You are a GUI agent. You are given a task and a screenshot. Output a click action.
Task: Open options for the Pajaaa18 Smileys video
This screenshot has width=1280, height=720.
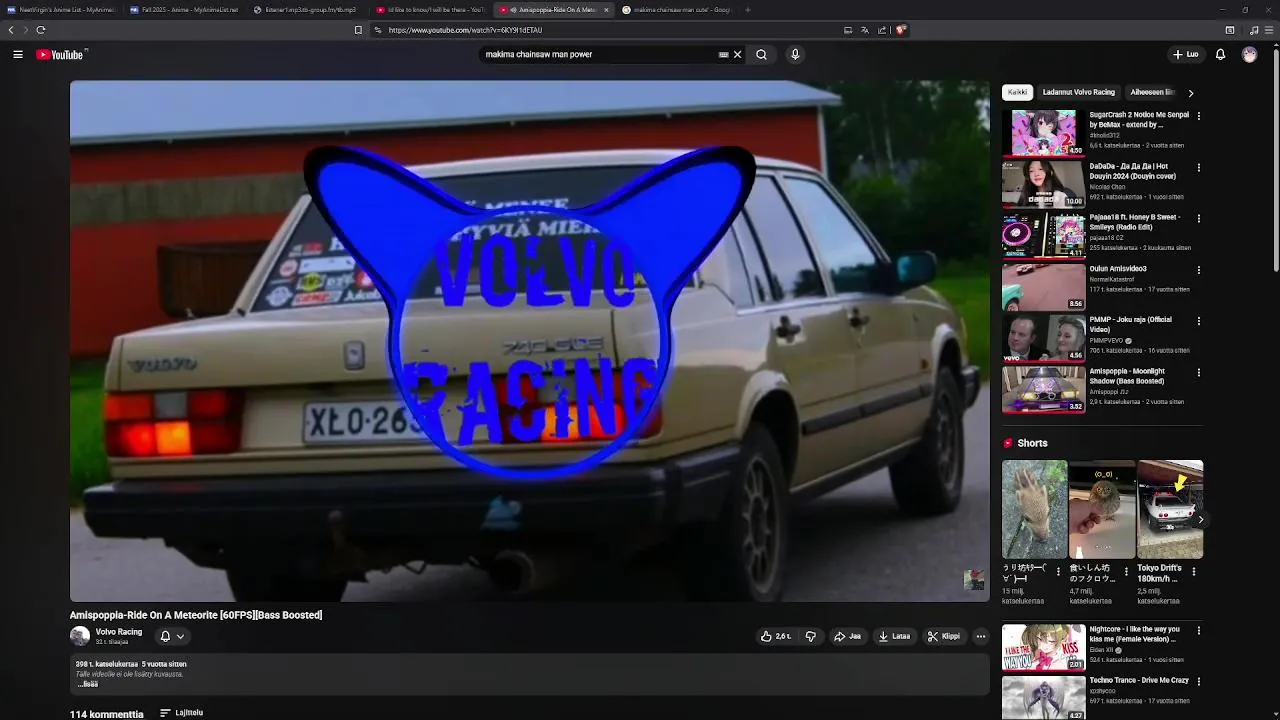click(1199, 219)
